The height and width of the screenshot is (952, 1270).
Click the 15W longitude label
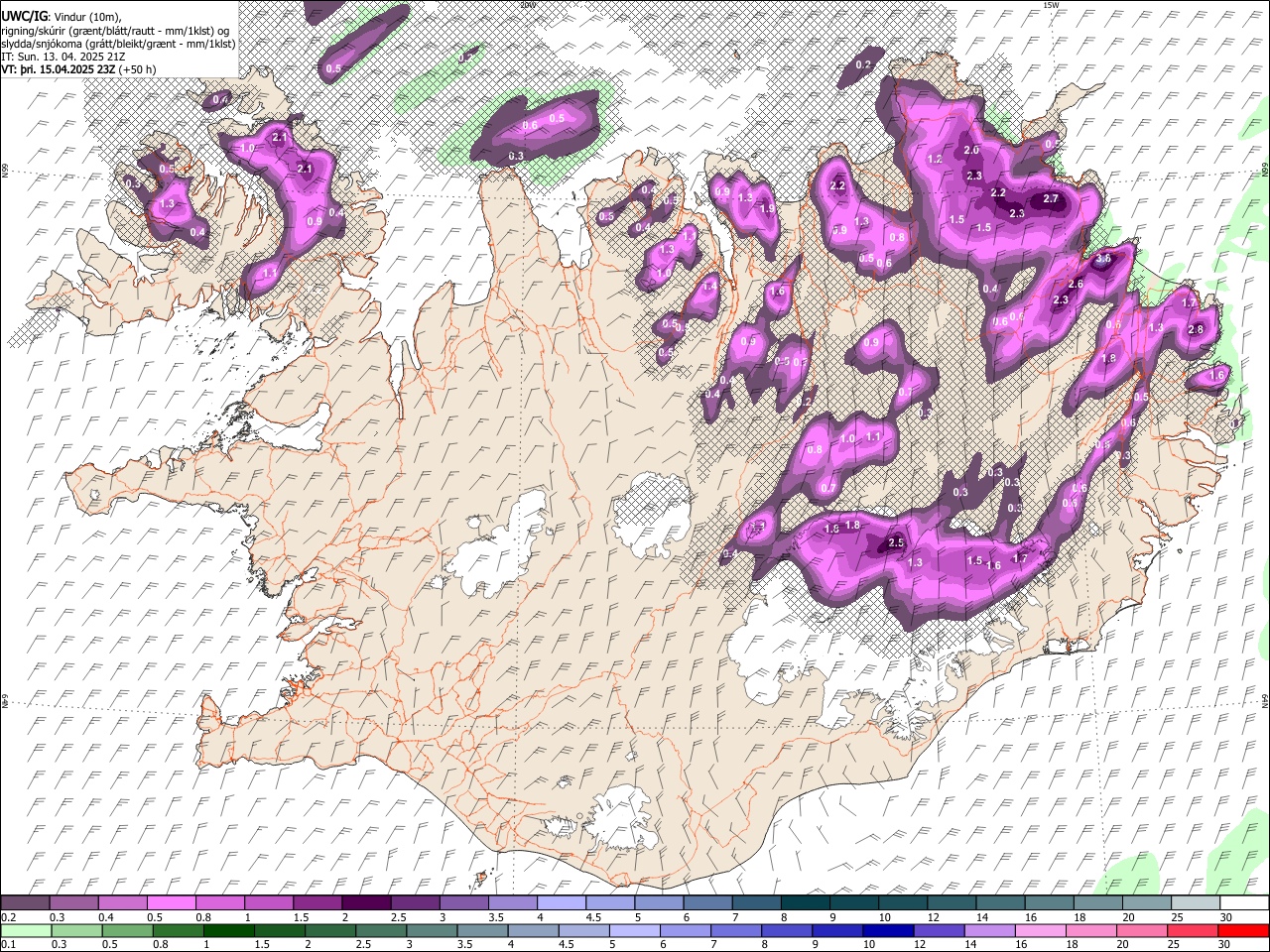pos(1051,5)
